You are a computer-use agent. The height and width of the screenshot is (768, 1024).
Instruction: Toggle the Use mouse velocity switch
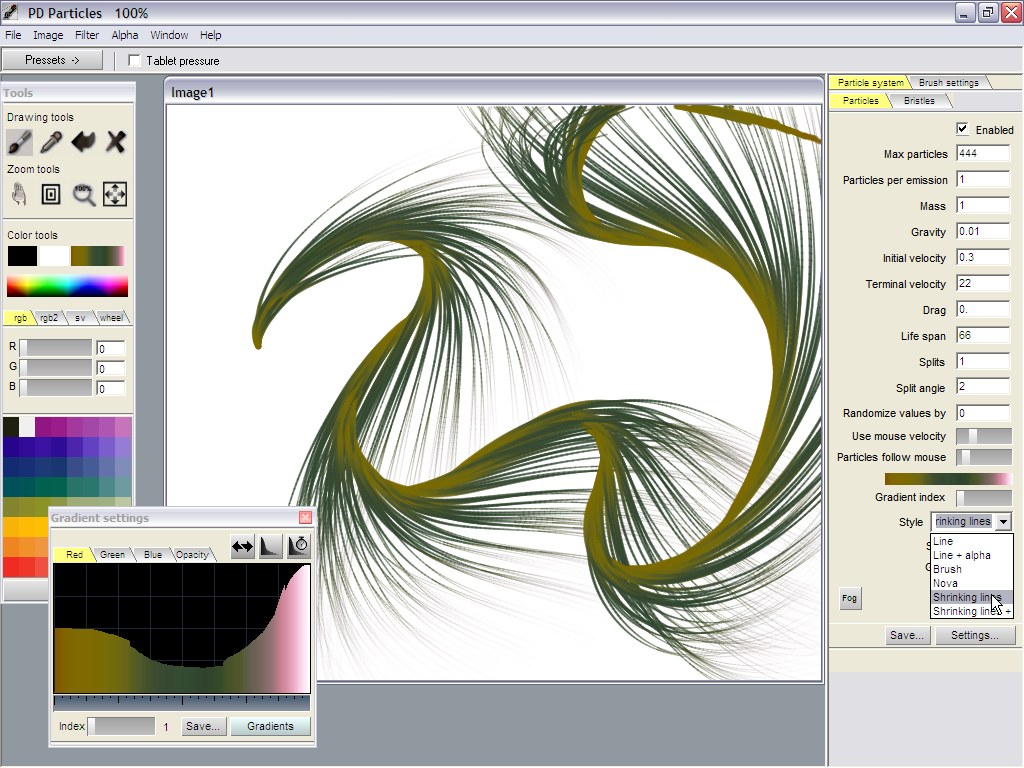pyautogui.click(x=983, y=436)
